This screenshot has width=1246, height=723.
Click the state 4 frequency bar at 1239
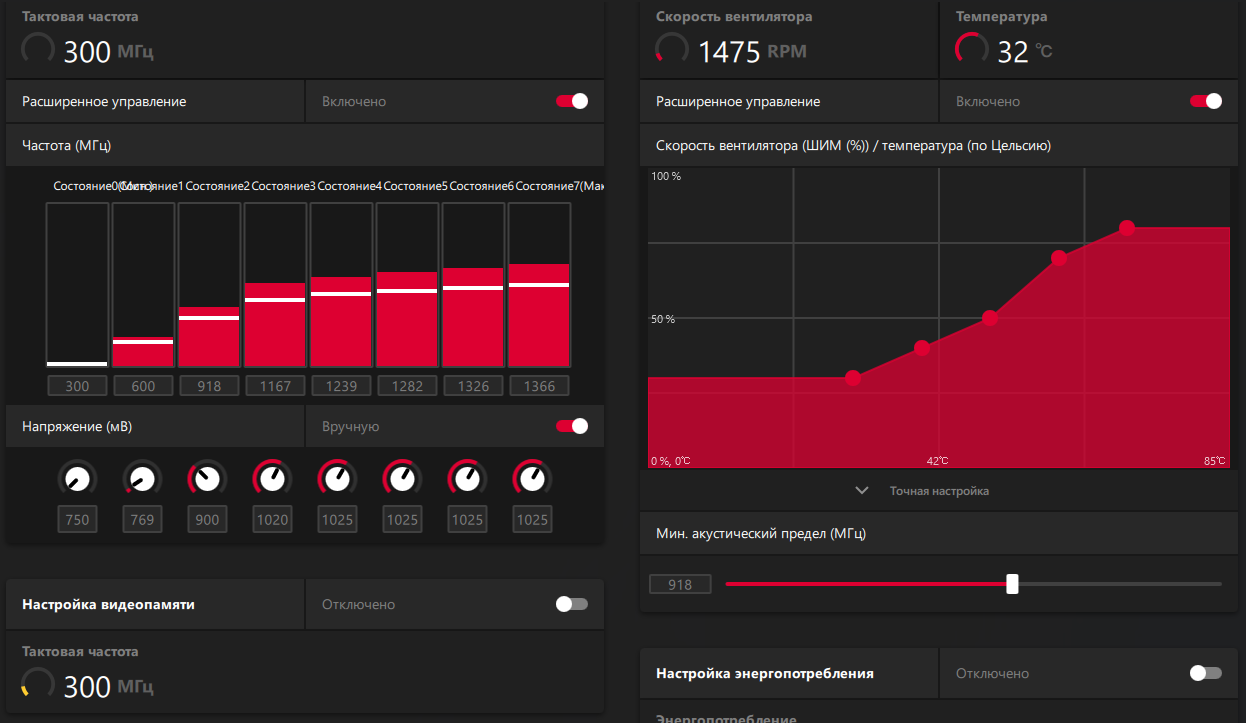click(x=341, y=285)
